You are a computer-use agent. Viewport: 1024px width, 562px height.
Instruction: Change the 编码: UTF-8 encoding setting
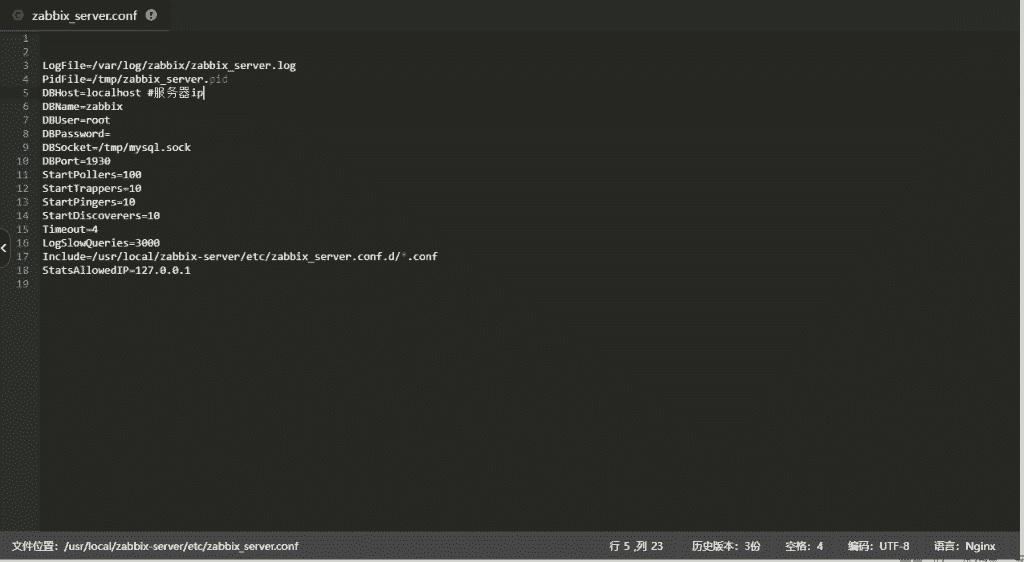pos(878,546)
